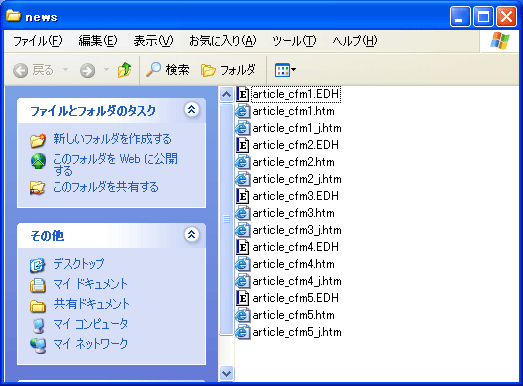The image size is (523, 386).
Task: Click このフォルダを共有する link
Action: point(106,187)
